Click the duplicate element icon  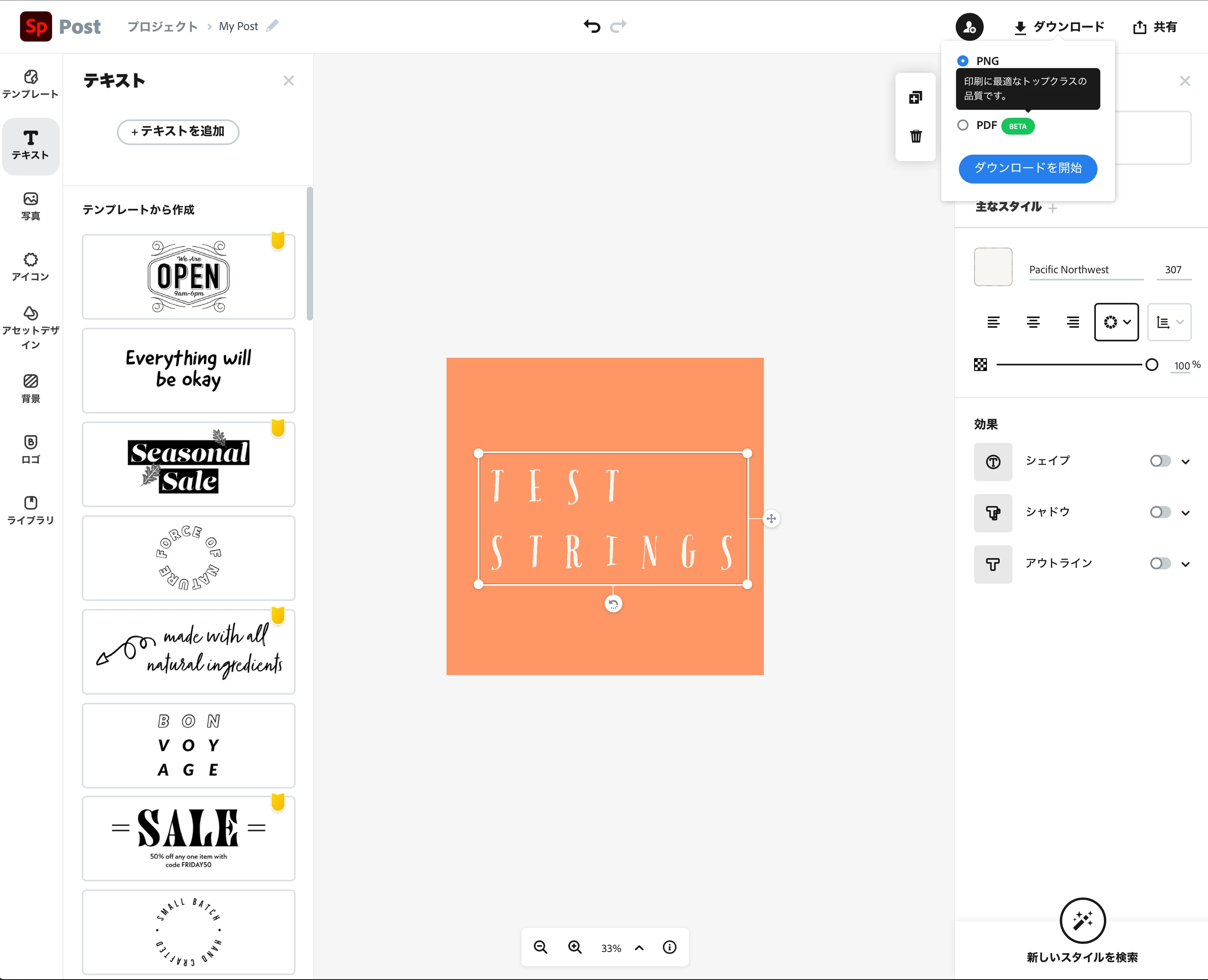[x=915, y=97]
